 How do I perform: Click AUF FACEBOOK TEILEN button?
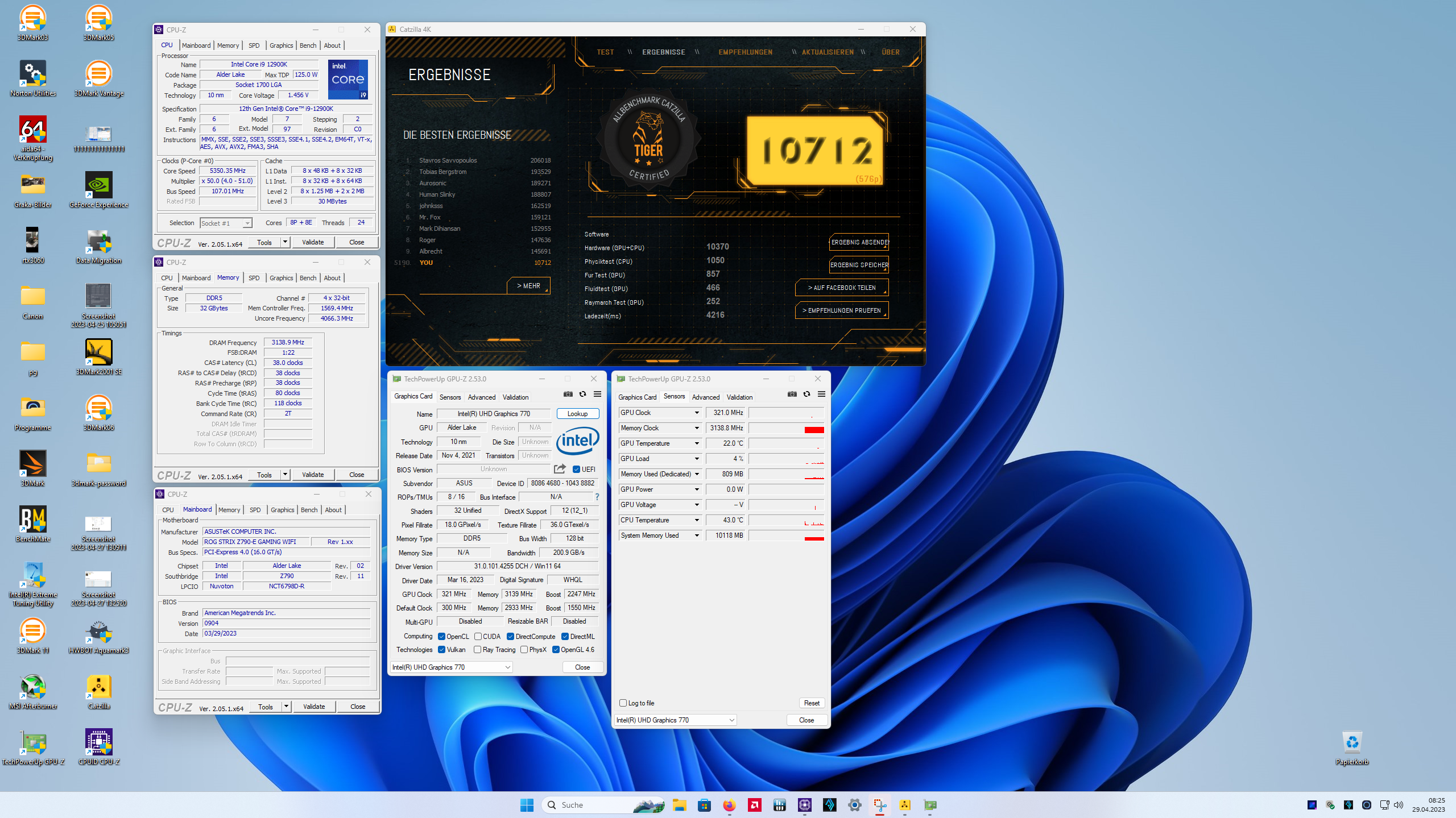pos(842,288)
